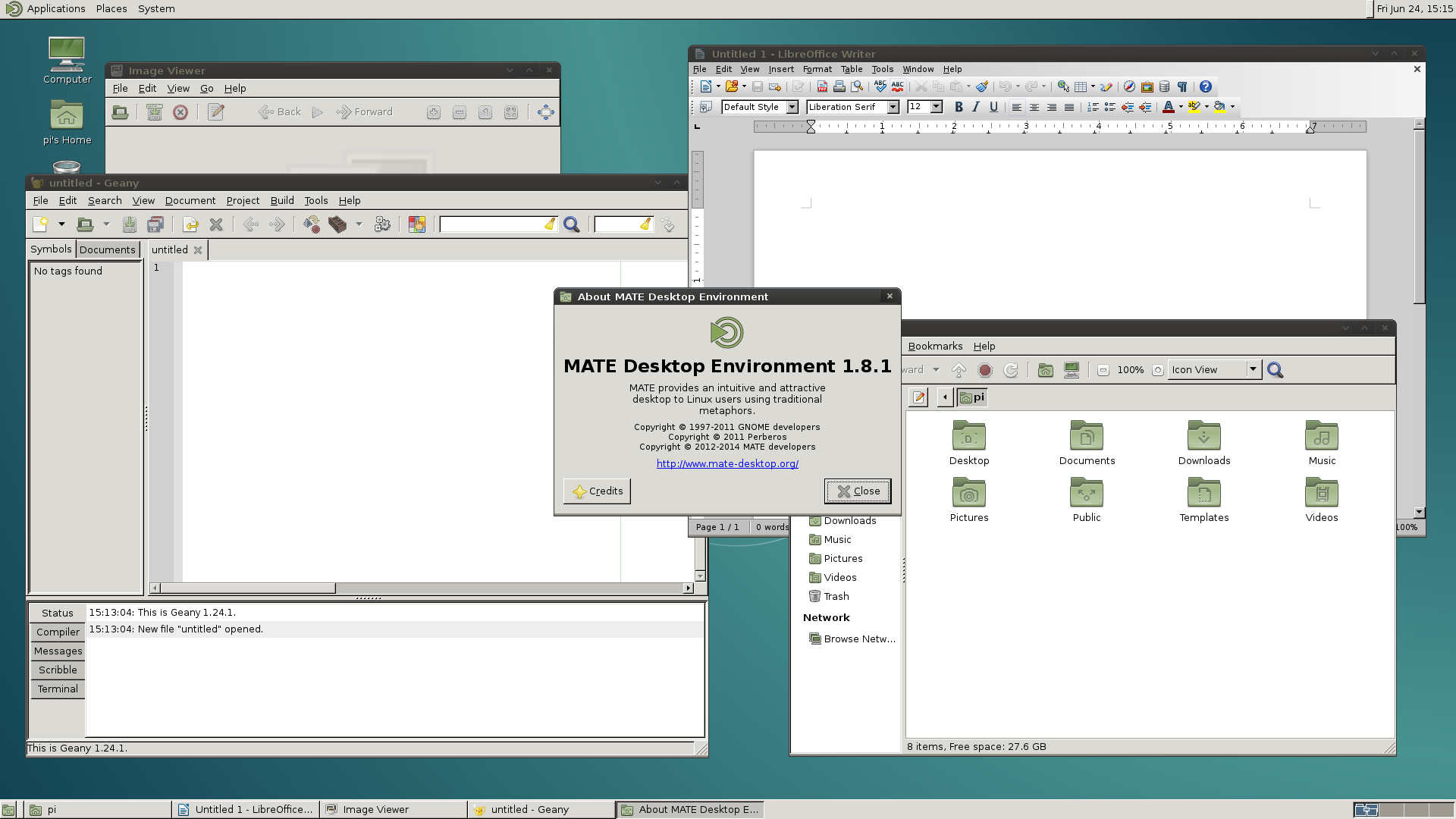This screenshot has height=819, width=1456.
Task: Click Image Viewer fullscreen arrows icon
Action: coord(546,112)
